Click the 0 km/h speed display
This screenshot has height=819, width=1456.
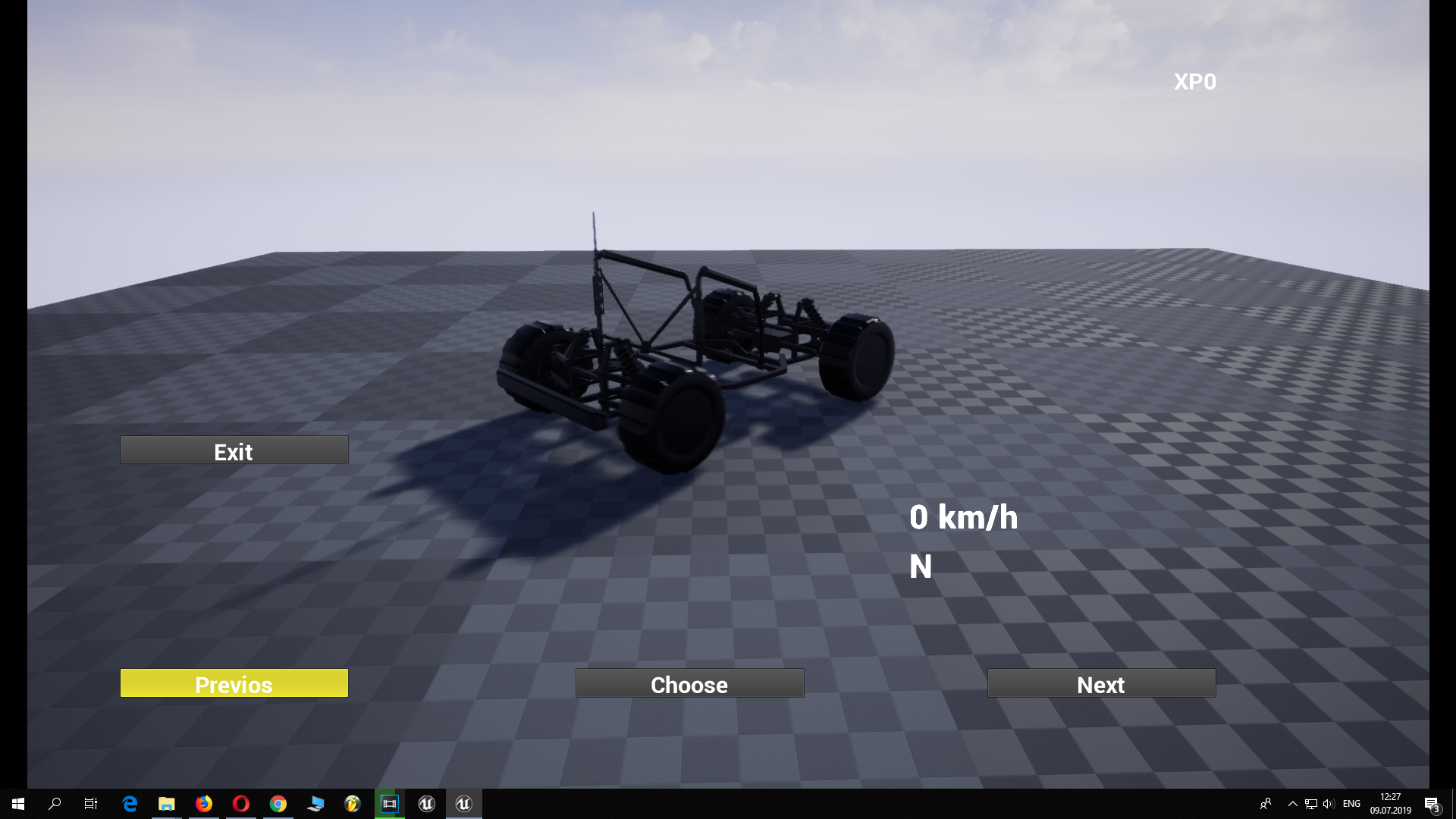[x=963, y=517]
